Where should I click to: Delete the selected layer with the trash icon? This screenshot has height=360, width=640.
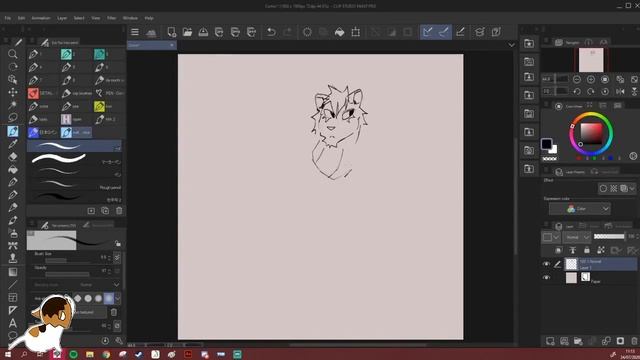634,341
